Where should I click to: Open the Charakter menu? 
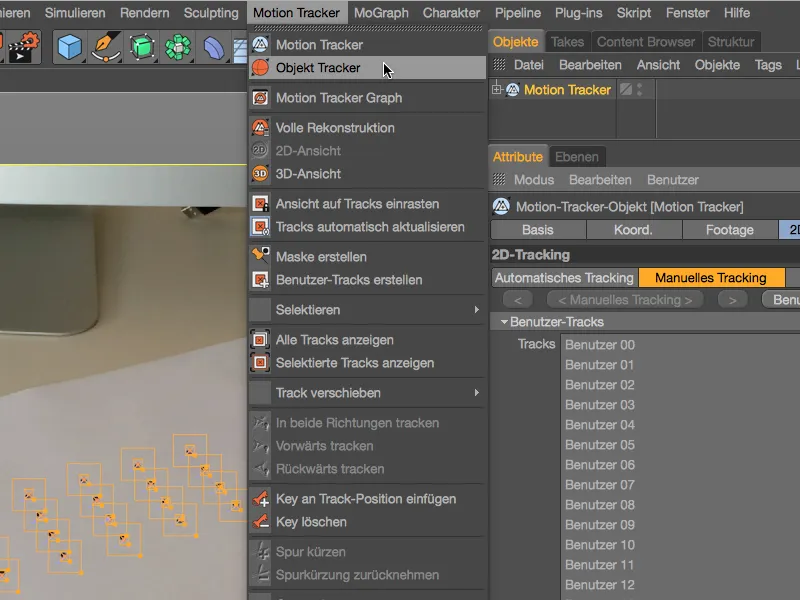tap(451, 13)
